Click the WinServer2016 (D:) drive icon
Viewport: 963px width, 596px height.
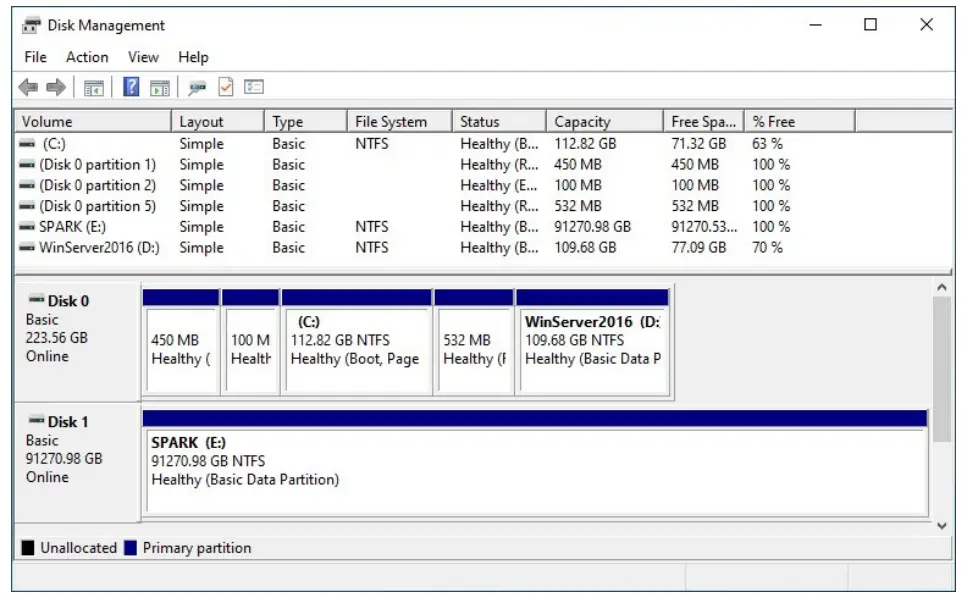(27, 247)
